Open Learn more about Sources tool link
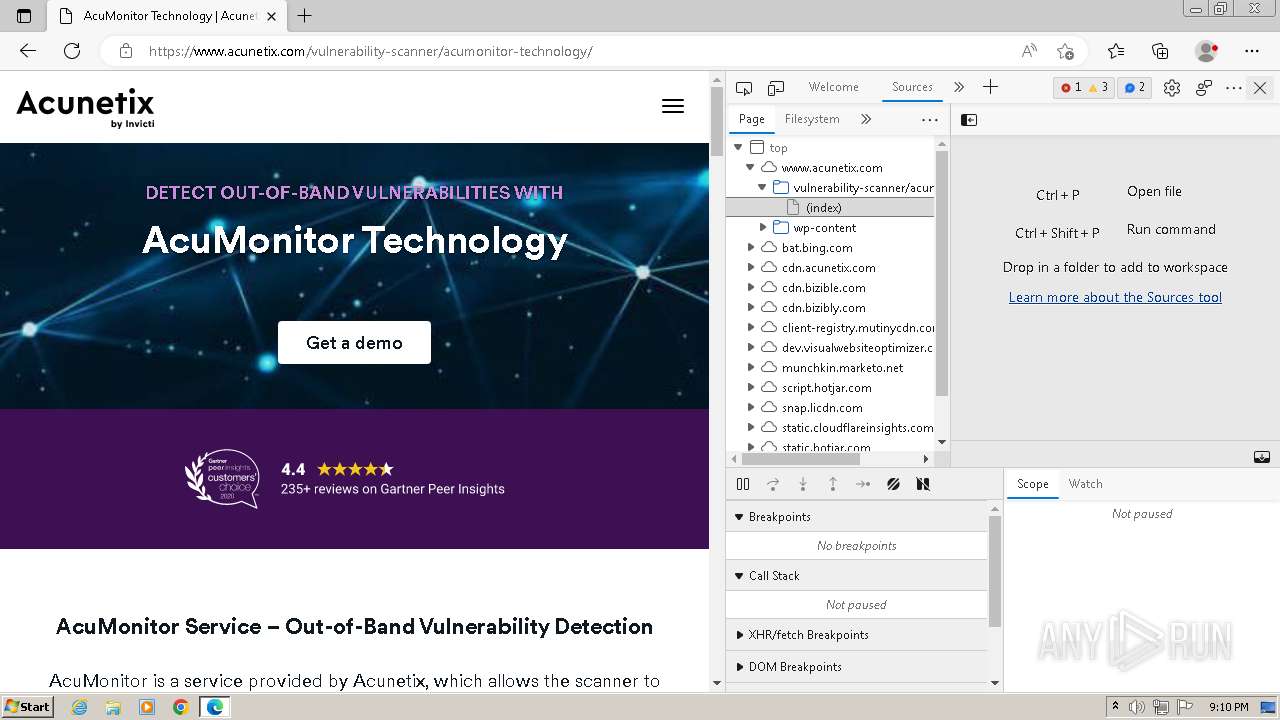Viewport: 1280px width, 720px height. pyautogui.click(x=1115, y=297)
